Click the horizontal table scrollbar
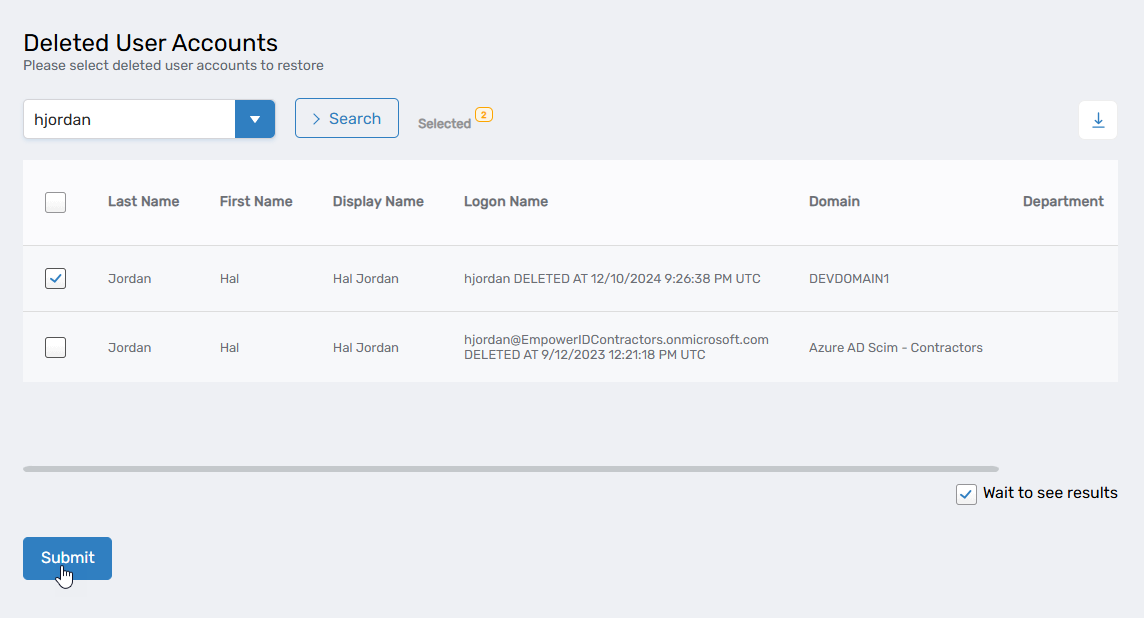Viewport: 1144px width, 618px height. (x=510, y=468)
